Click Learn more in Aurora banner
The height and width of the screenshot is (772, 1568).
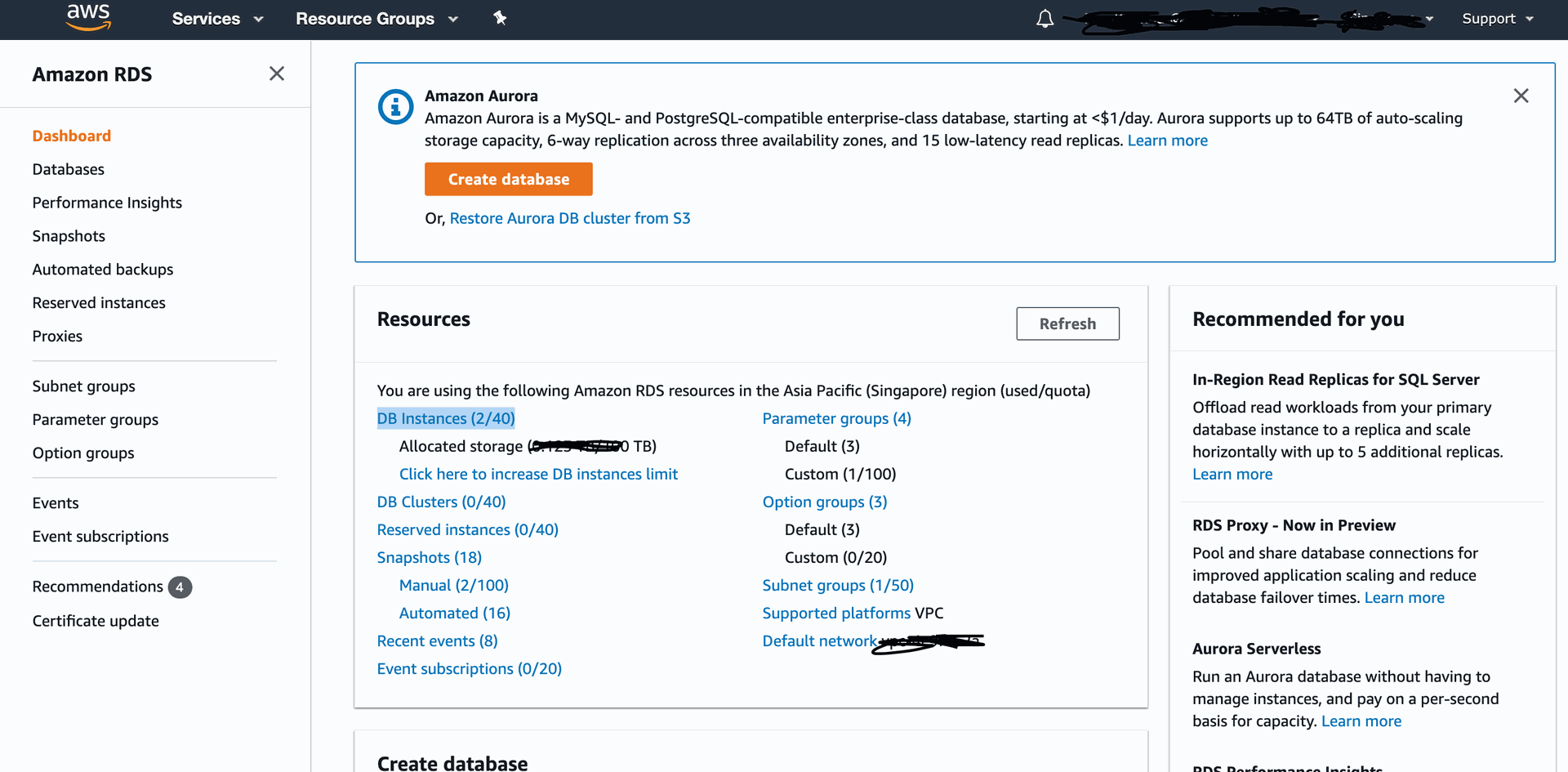1167,141
